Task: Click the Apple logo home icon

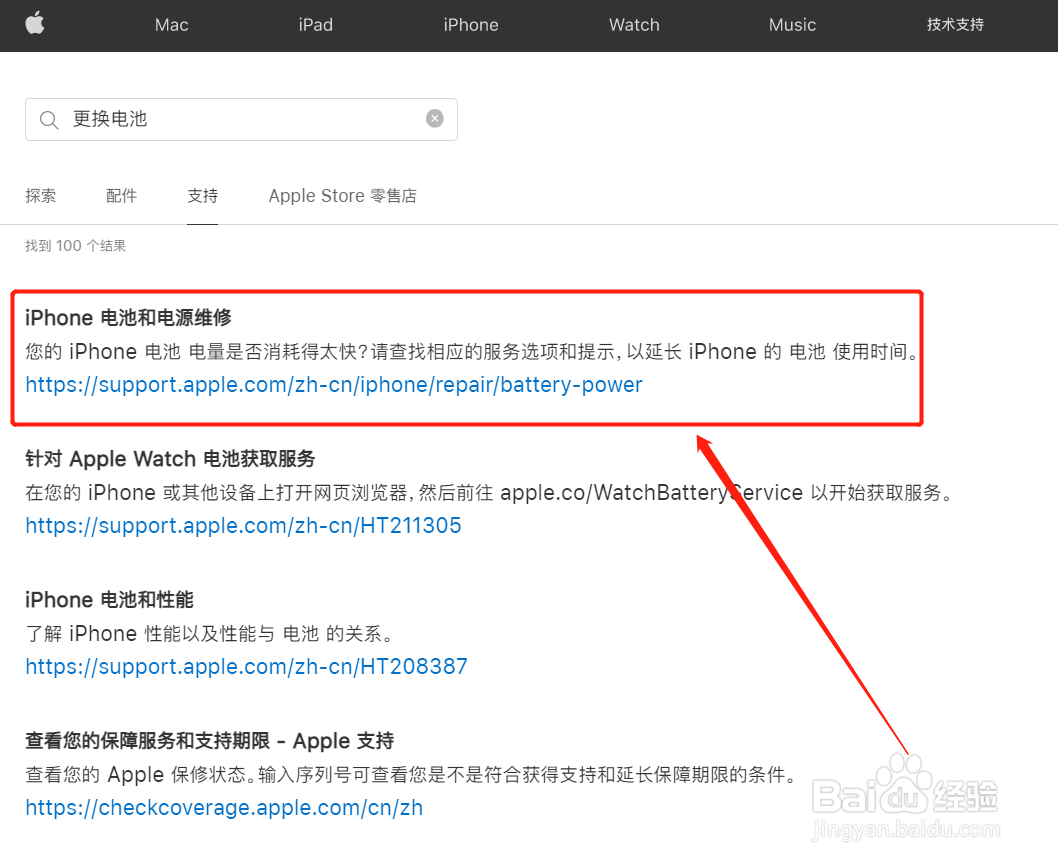Action: (35, 24)
